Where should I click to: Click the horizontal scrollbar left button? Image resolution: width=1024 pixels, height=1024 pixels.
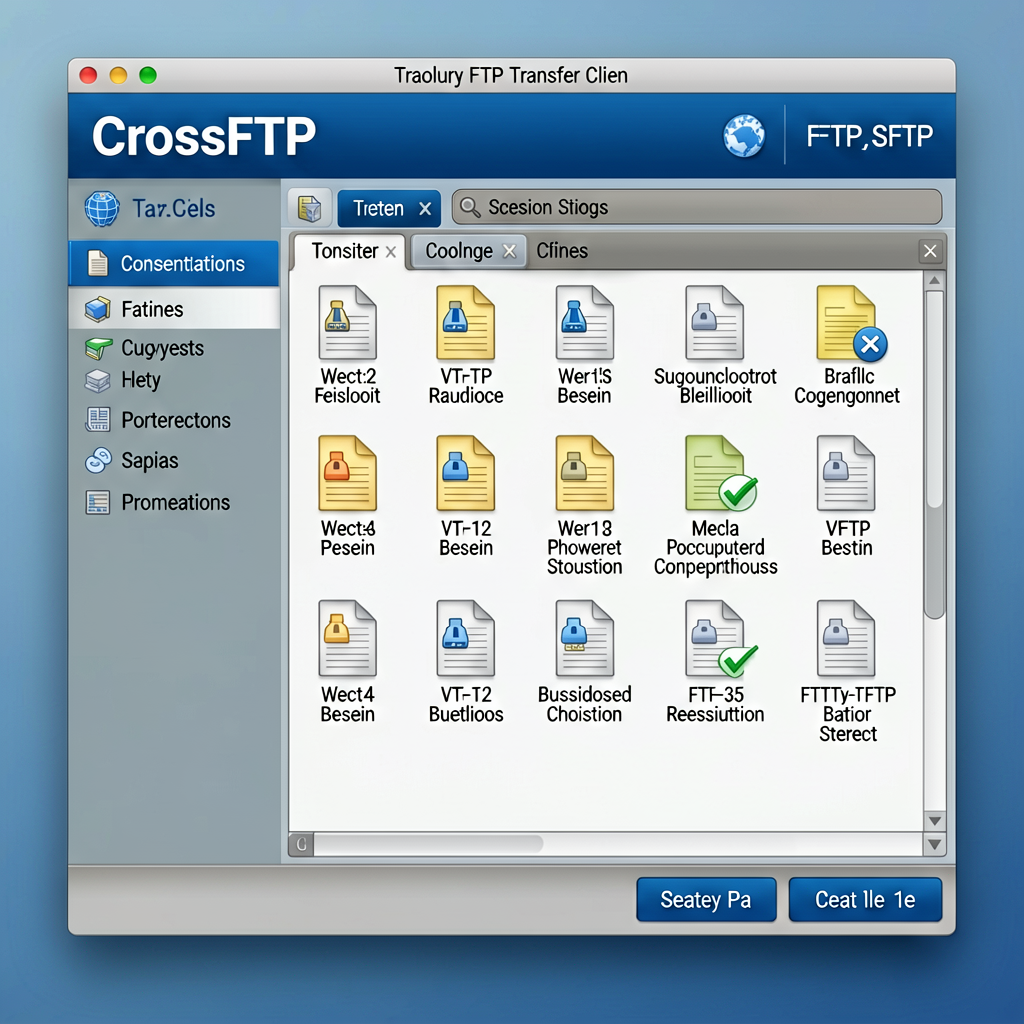pyautogui.click(x=301, y=844)
